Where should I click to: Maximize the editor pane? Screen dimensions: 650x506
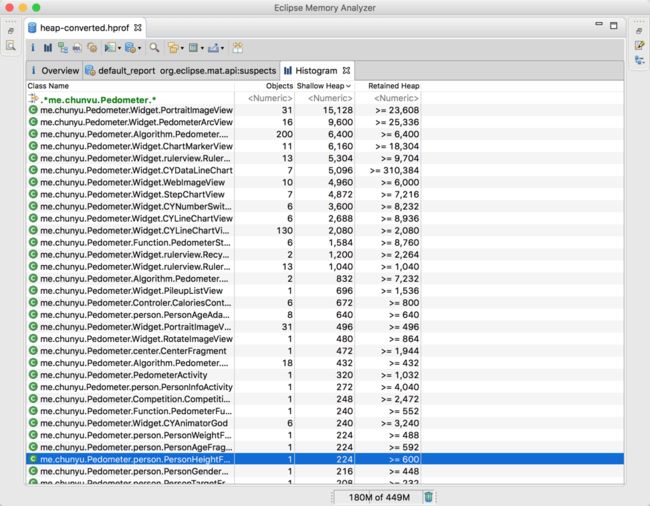[x=614, y=26]
